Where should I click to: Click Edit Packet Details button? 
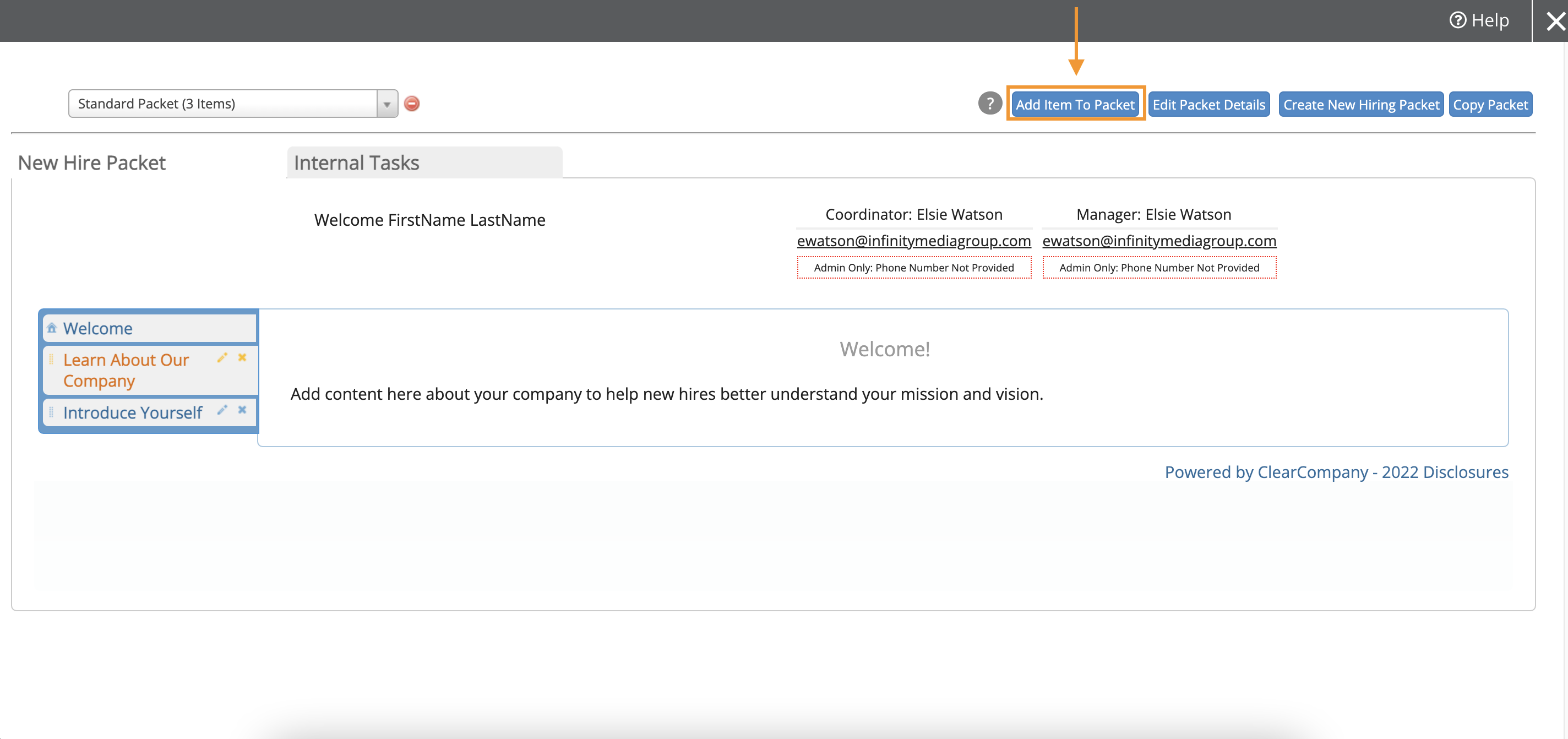click(x=1209, y=104)
